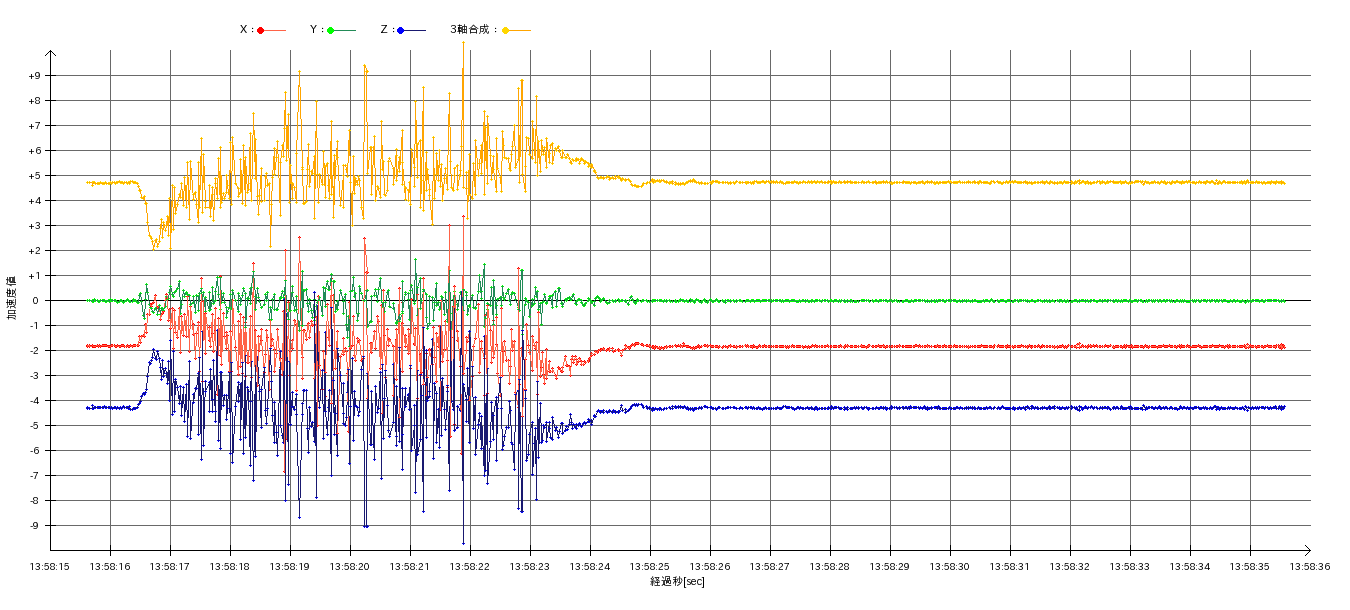Click the -9 value axis tick label
Viewport: 1350px width, 610px height.
pyautogui.click(x=34, y=526)
